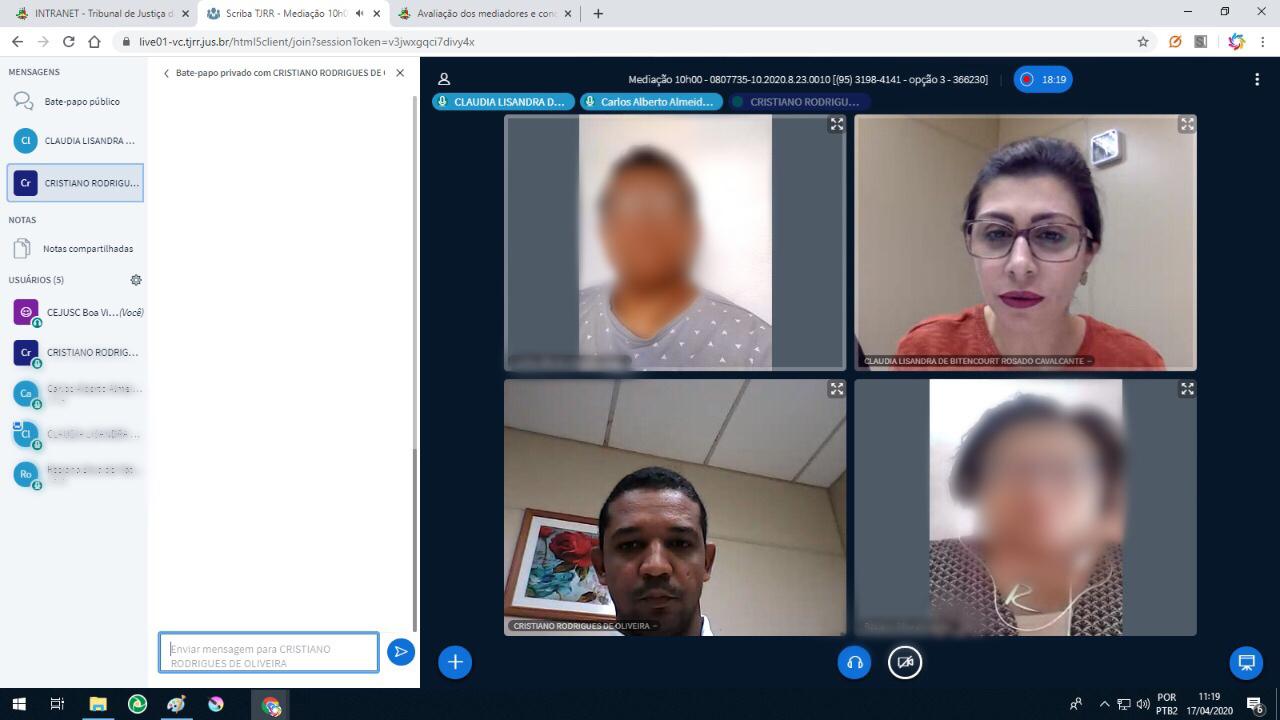Go back with the chat back arrow
Image resolution: width=1280 pixels, height=720 pixels.
coord(166,73)
